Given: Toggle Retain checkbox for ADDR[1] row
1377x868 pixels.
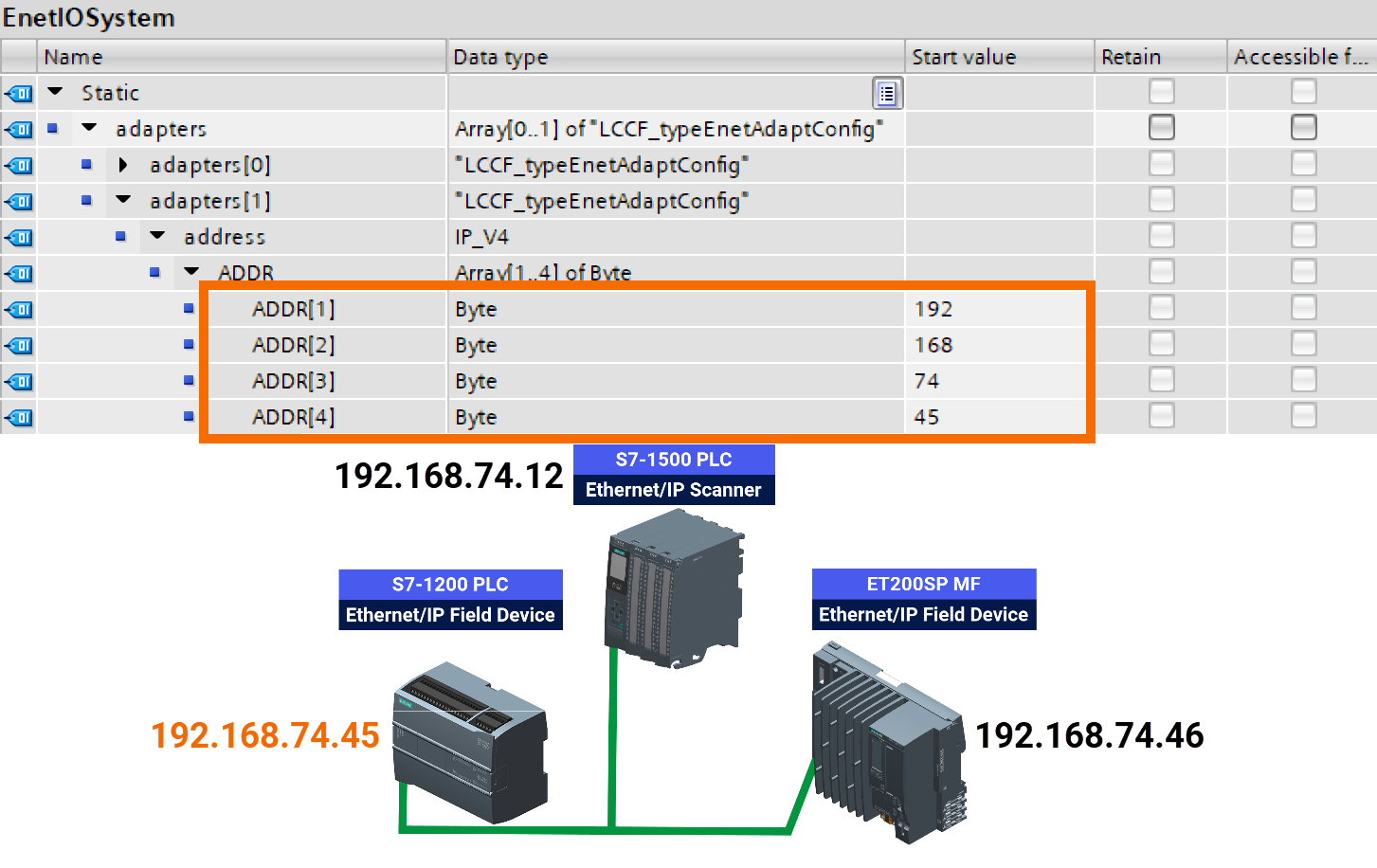Looking at the screenshot, I should pyautogui.click(x=1161, y=307).
